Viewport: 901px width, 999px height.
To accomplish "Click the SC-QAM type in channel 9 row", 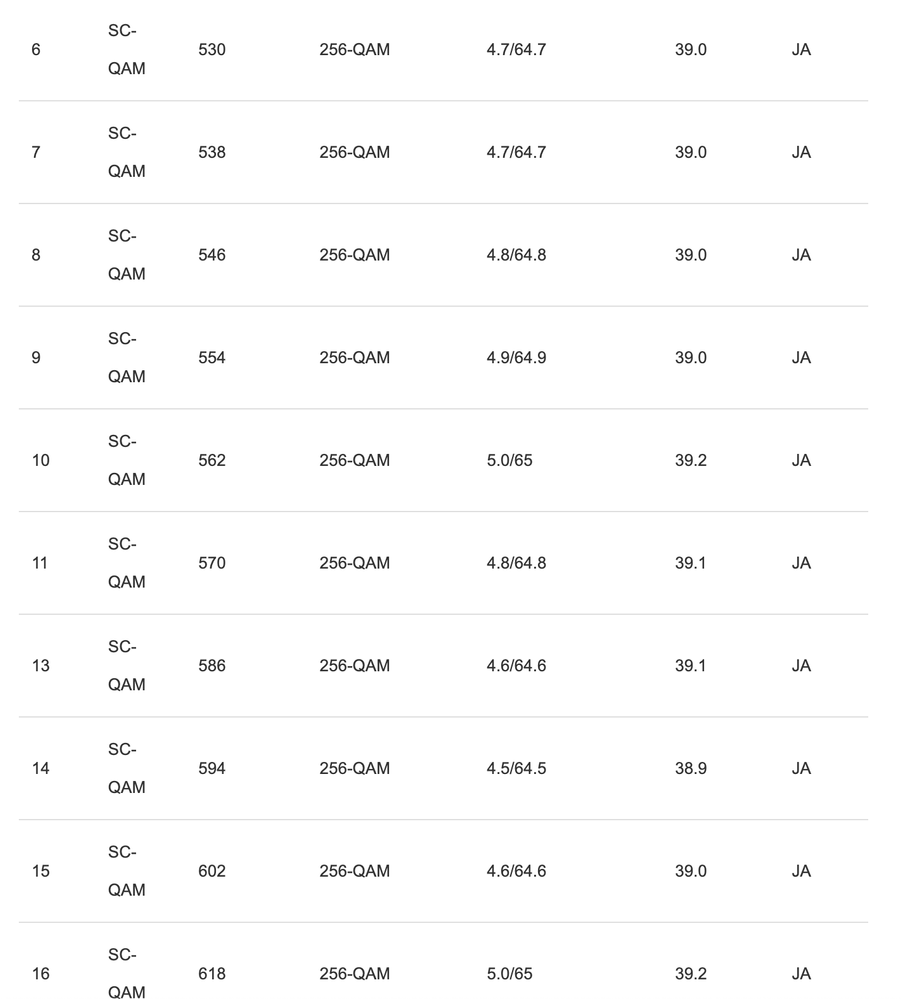I will click(x=126, y=358).
